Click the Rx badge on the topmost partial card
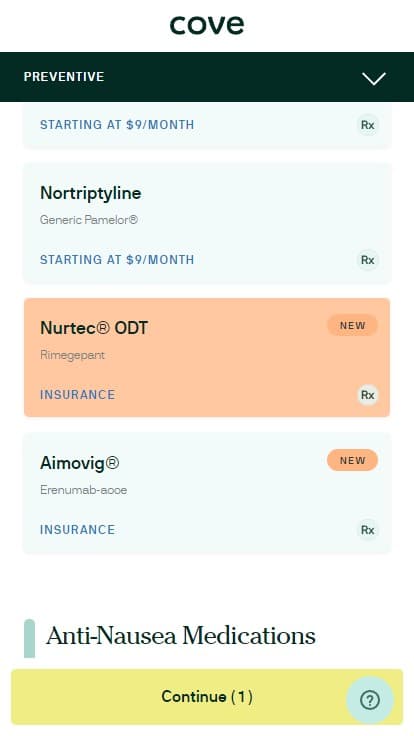 tap(368, 125)
